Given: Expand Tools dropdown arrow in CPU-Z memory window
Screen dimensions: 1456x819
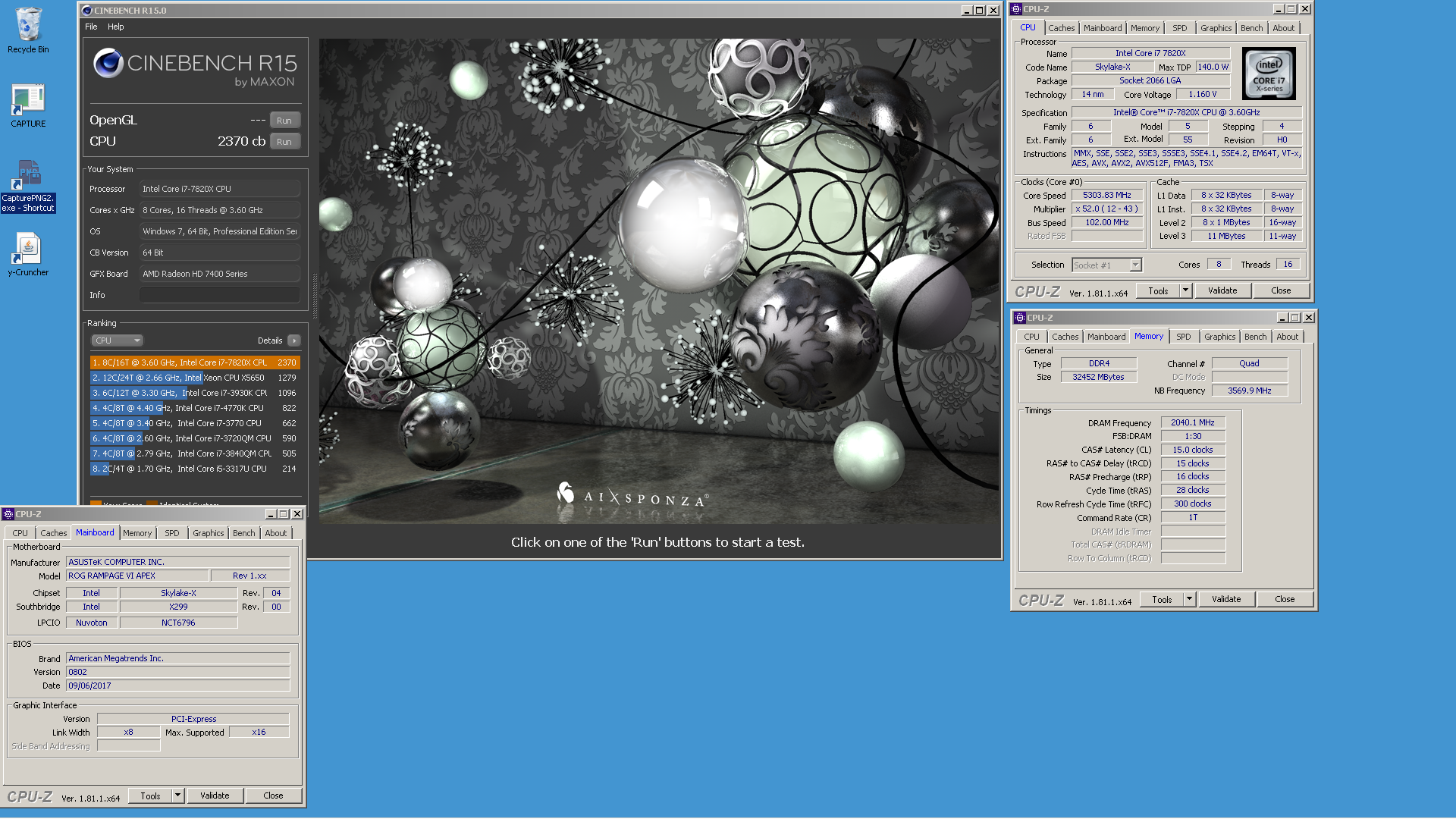Looking at the screenshot, I should click(x=1189, y=599).
